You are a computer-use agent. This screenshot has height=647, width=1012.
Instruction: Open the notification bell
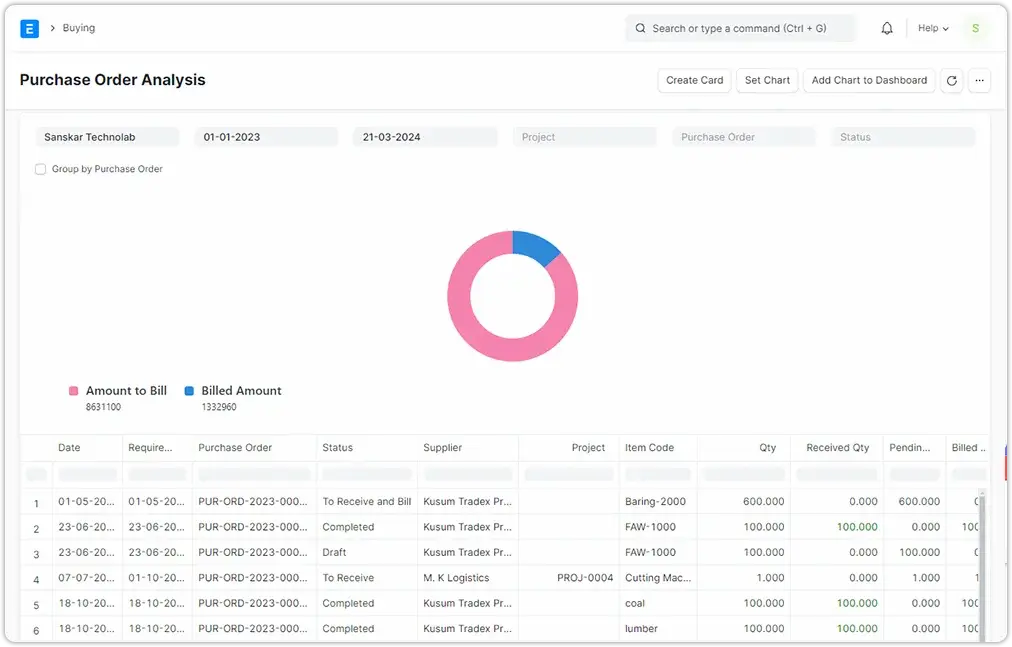[x=886, y=28]
